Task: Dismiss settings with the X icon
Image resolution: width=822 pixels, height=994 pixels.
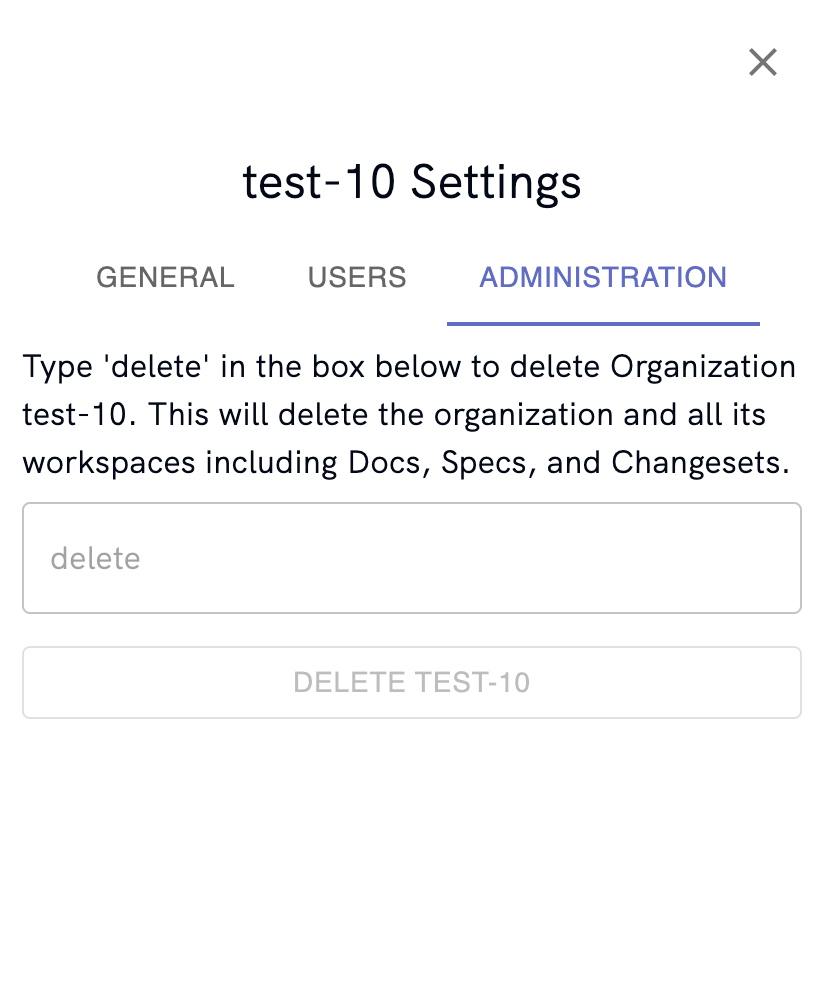Action: [762, 62]
